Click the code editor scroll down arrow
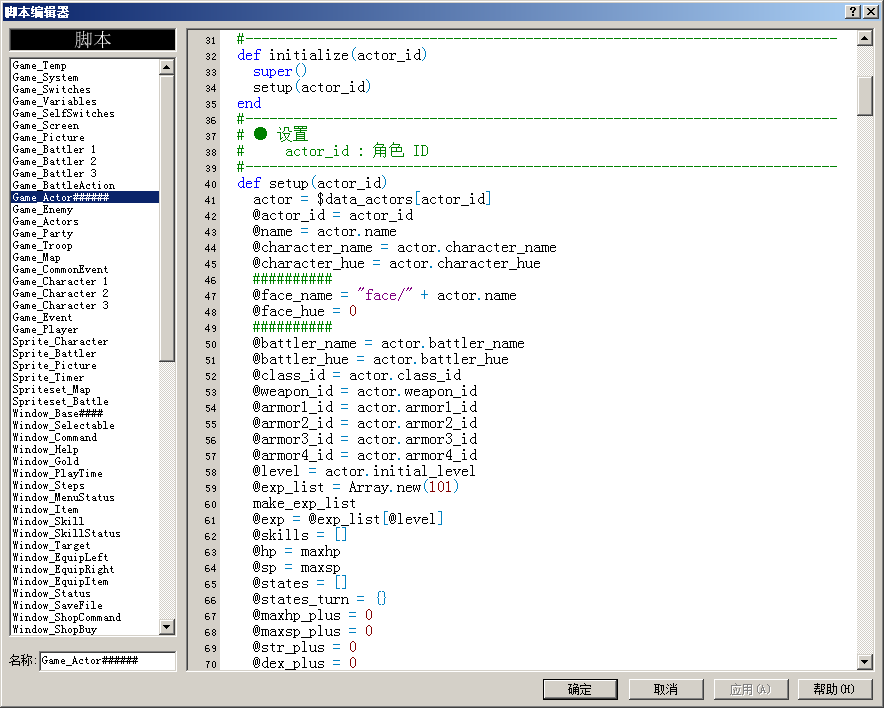 (x=865, y=661)
